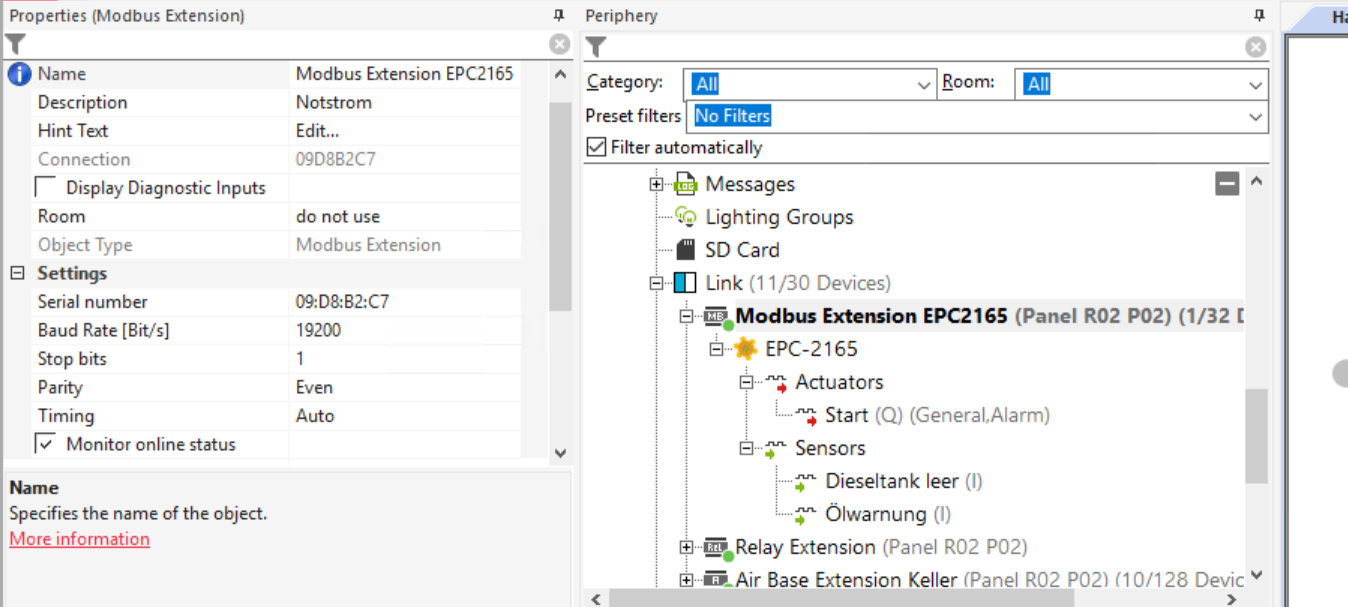
Task: Click Edit... for Hint Text
Action: click(x=318, y=131)
